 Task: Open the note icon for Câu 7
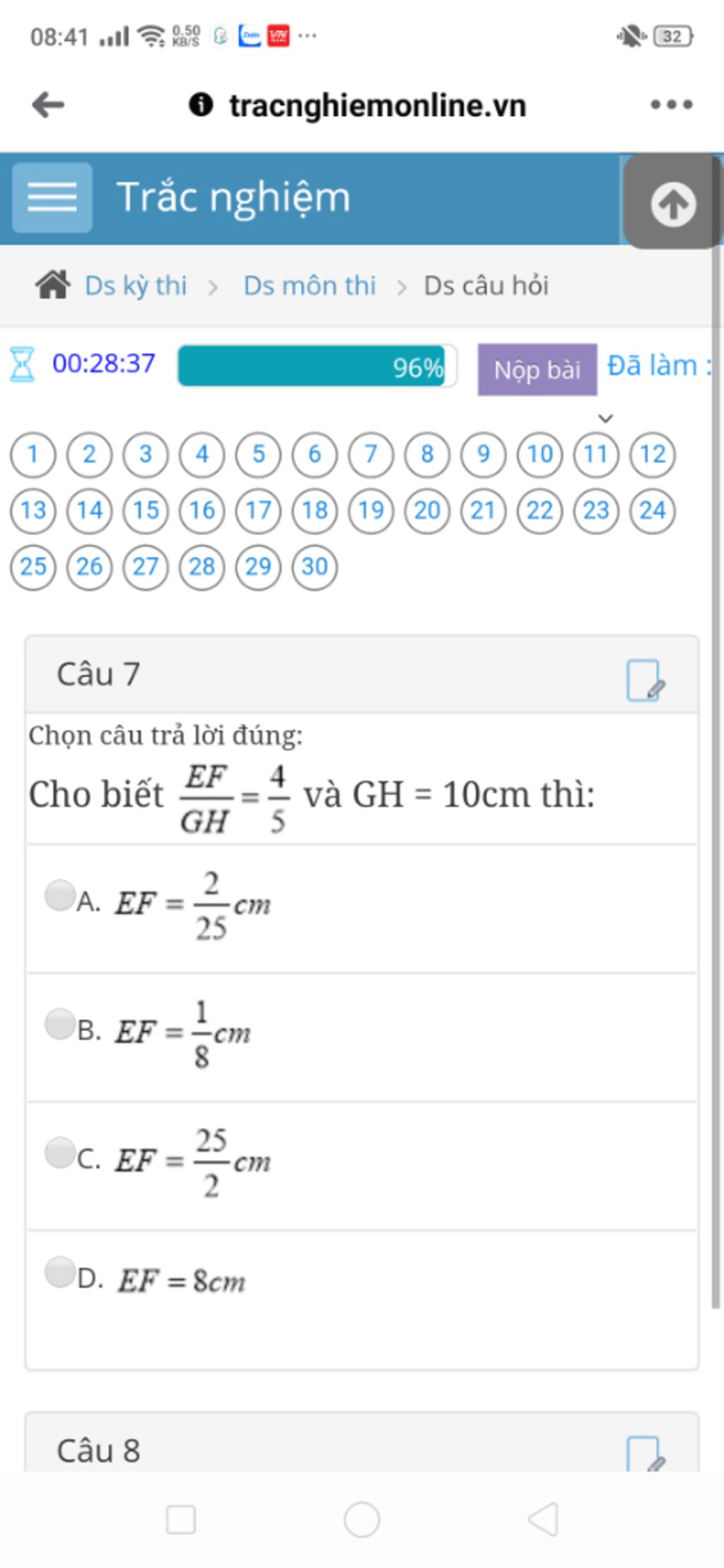646,680
